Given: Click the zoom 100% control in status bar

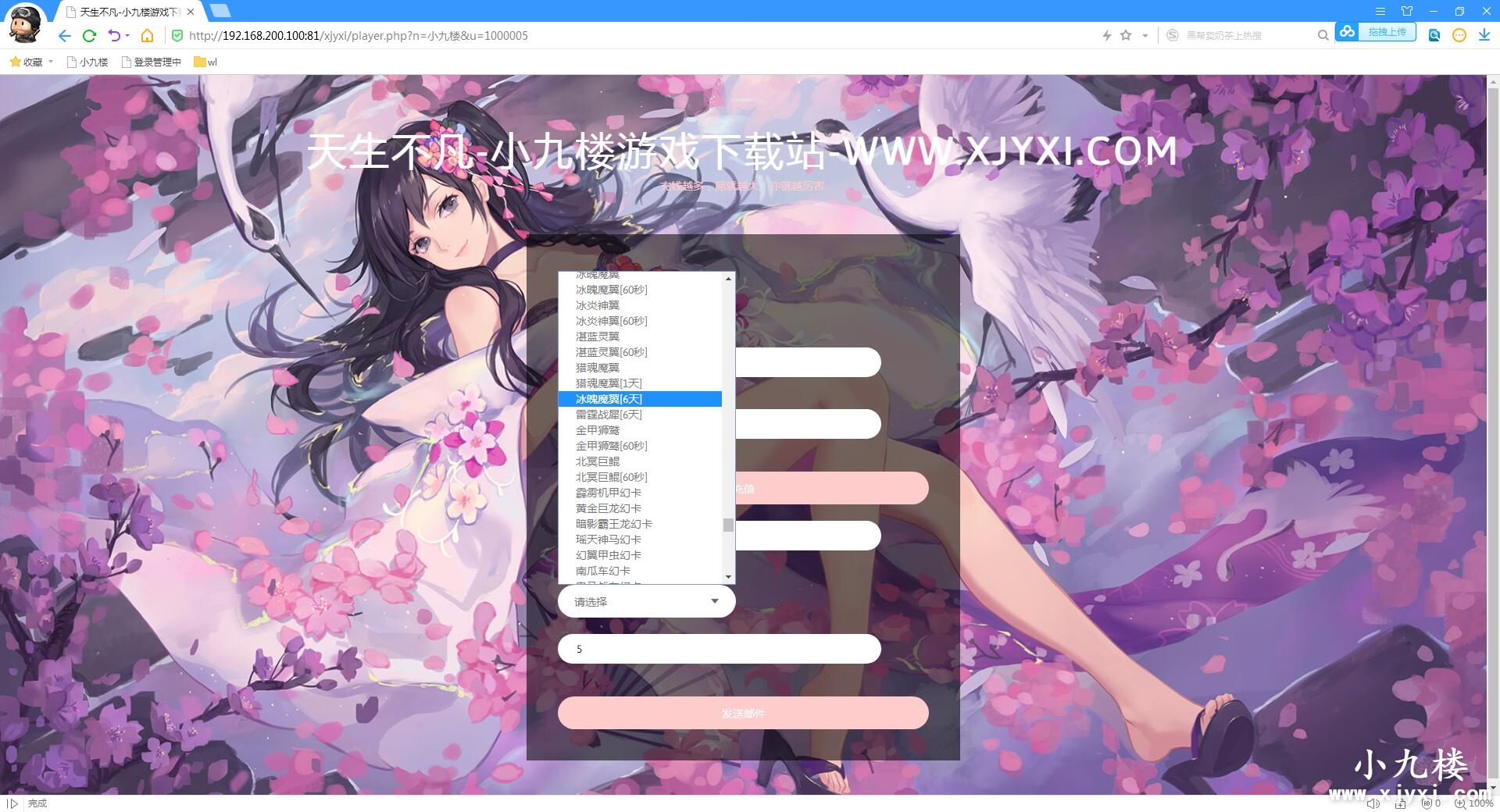Looking at the screenshot, I should [1473, 803].
